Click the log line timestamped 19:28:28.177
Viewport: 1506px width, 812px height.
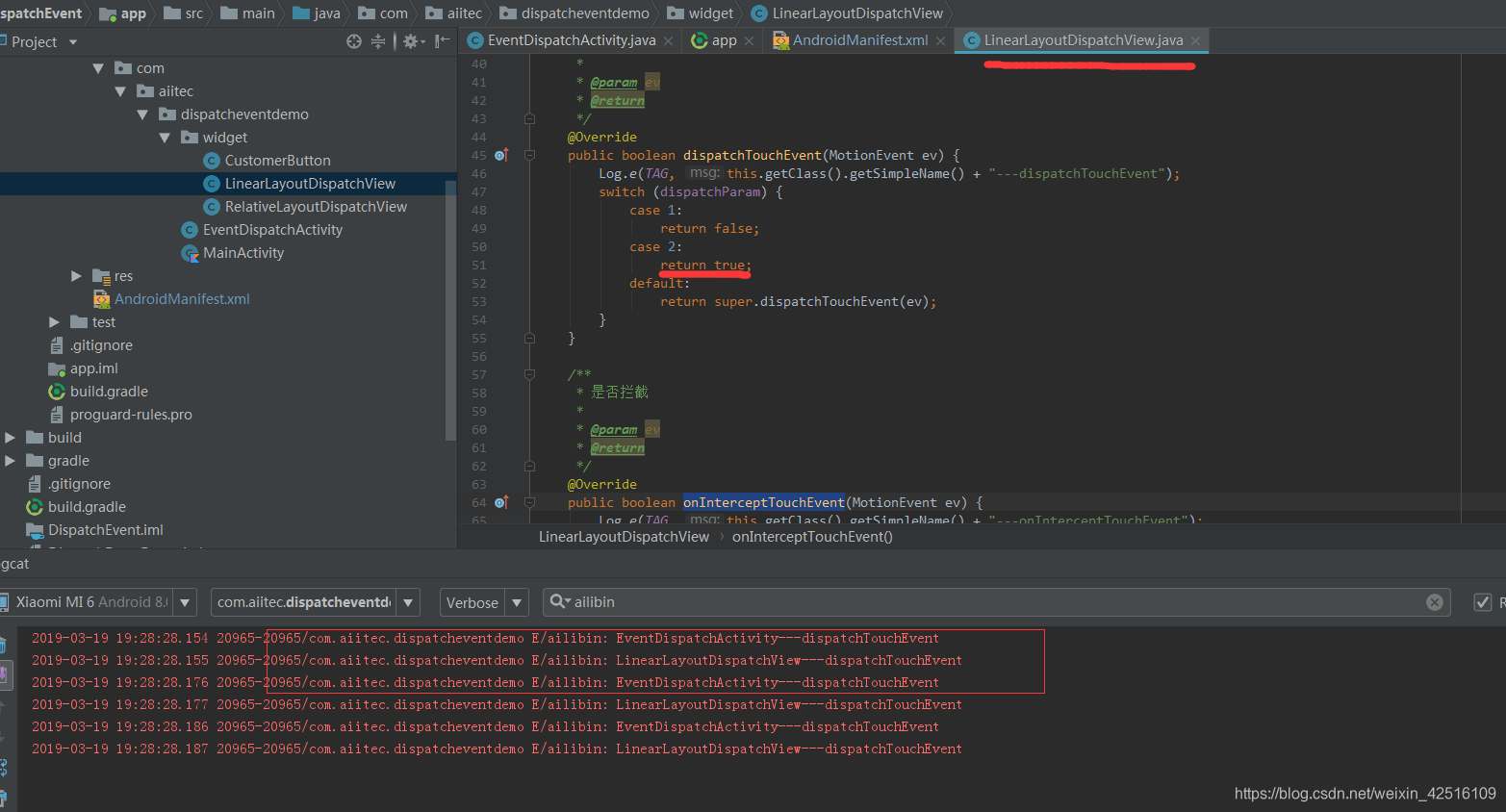pyautogui.click(x=497, y=704)
